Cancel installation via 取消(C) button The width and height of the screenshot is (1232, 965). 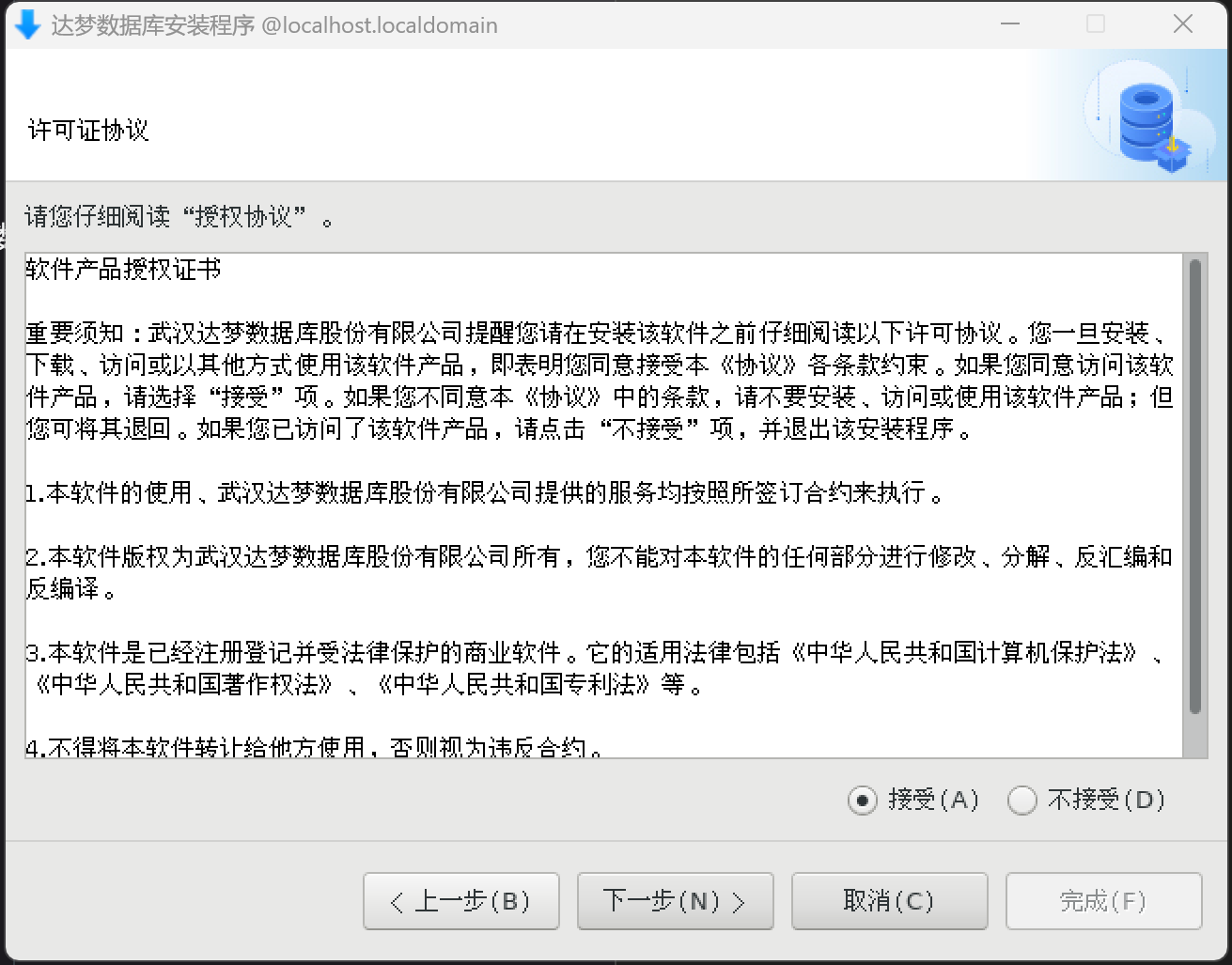(x=890, y=901)
